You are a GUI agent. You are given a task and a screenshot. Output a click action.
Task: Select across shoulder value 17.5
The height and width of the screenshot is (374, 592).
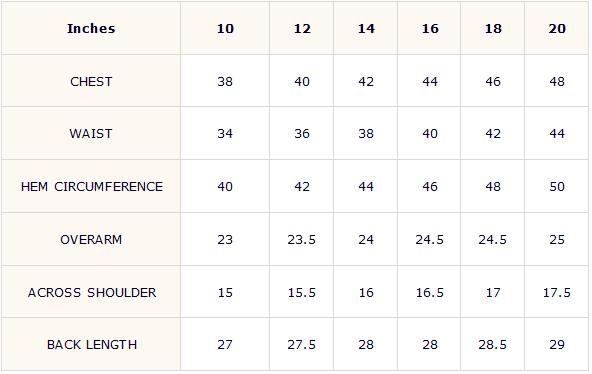pos(557,292)
